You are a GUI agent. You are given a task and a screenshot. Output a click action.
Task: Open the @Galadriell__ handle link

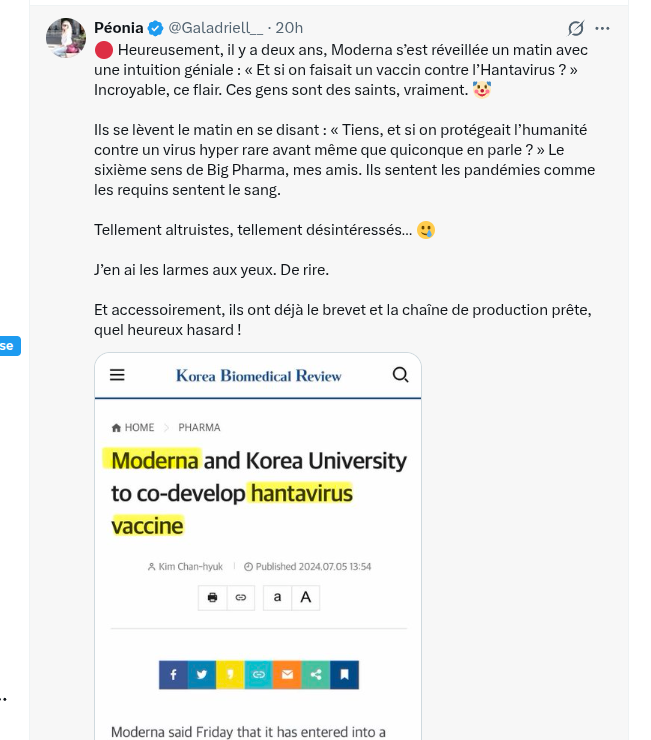(x=215, y=28)
